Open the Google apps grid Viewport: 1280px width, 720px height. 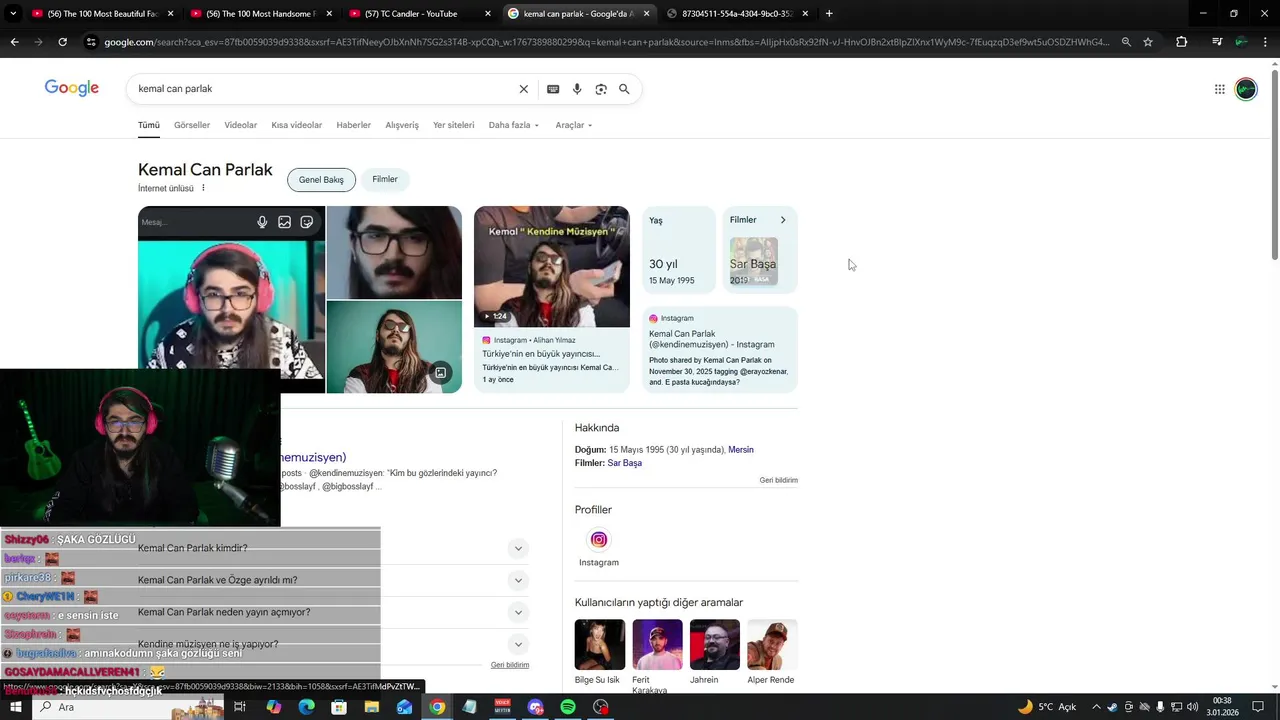pos(1220,89)
